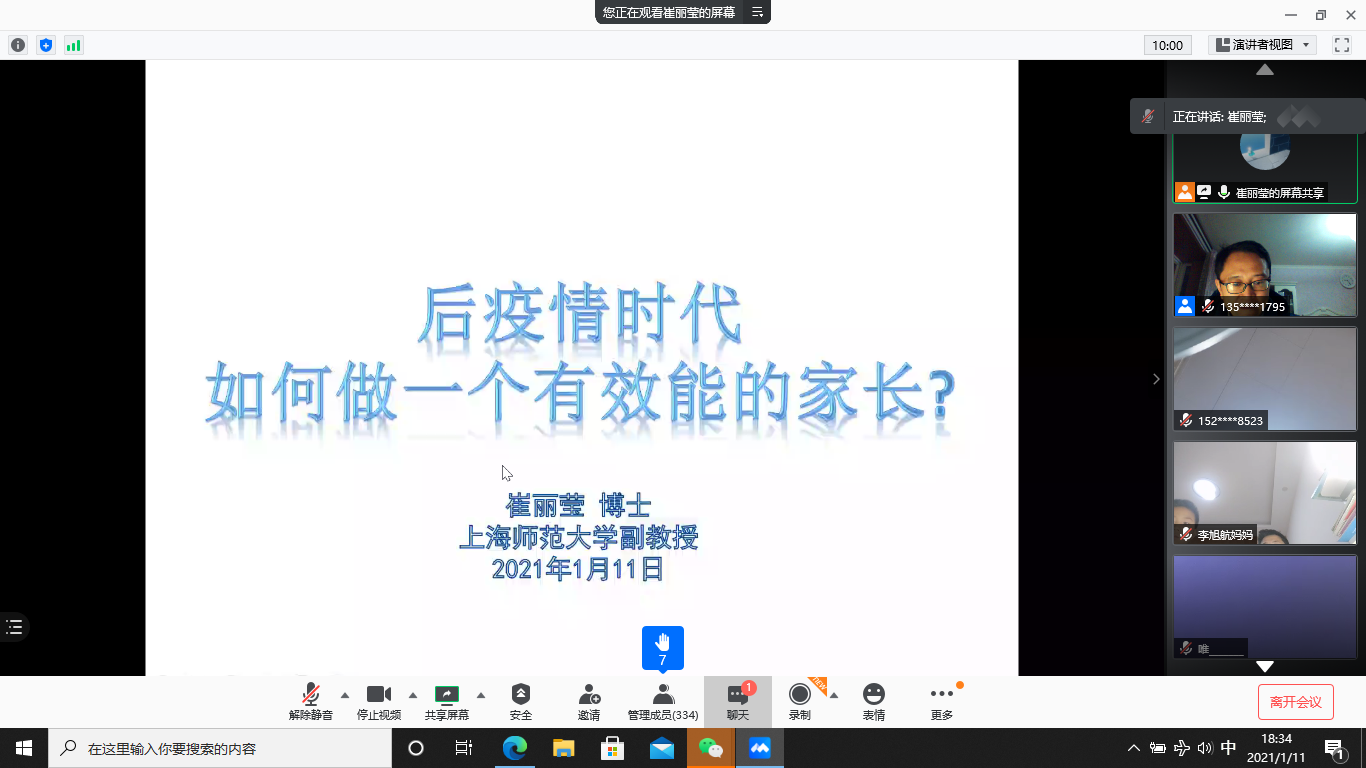The image size is (1366, 768).
Task: Click the Invite (邀请) icon
Action: point(589,701)
